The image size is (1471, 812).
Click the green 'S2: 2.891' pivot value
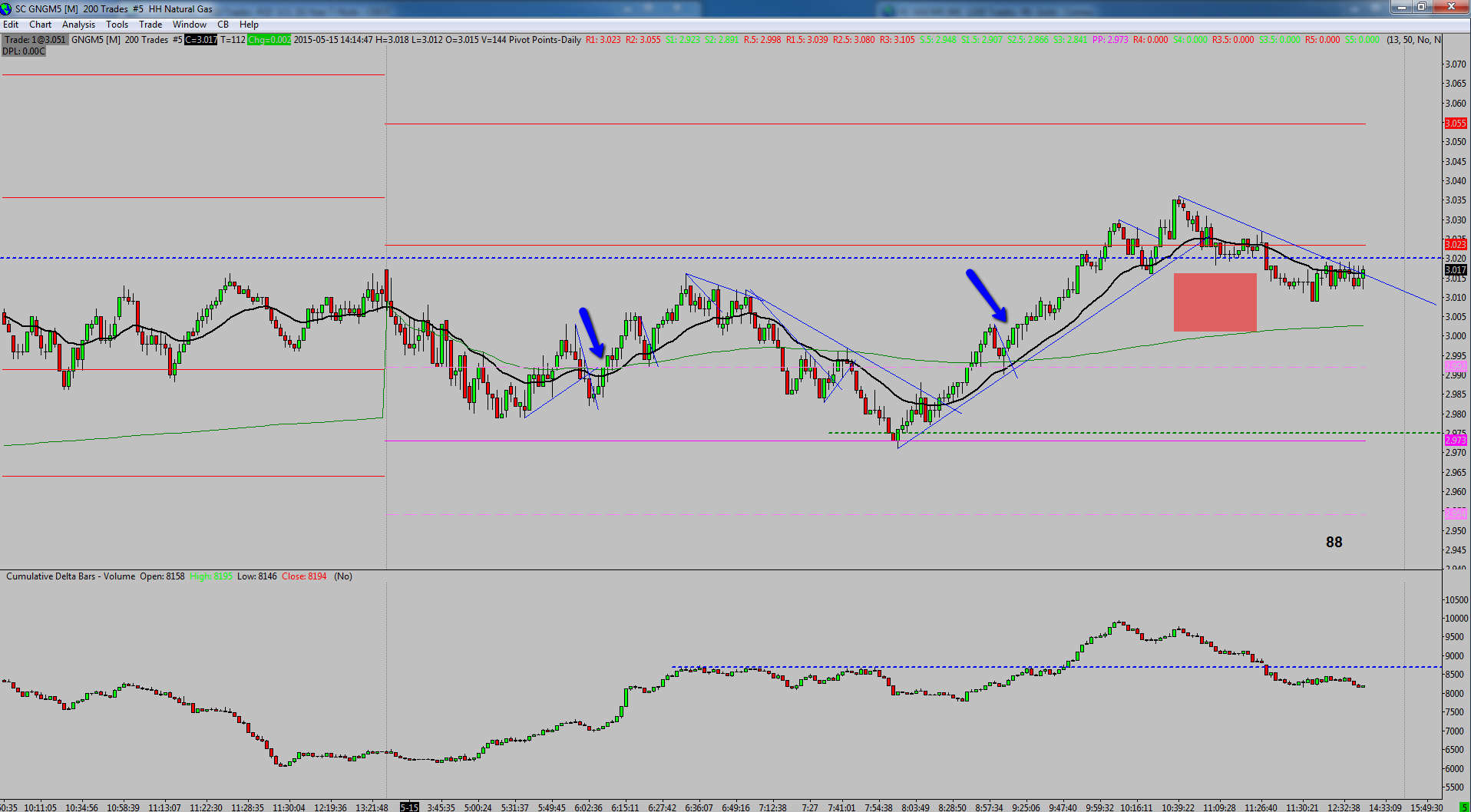[721, 40]
